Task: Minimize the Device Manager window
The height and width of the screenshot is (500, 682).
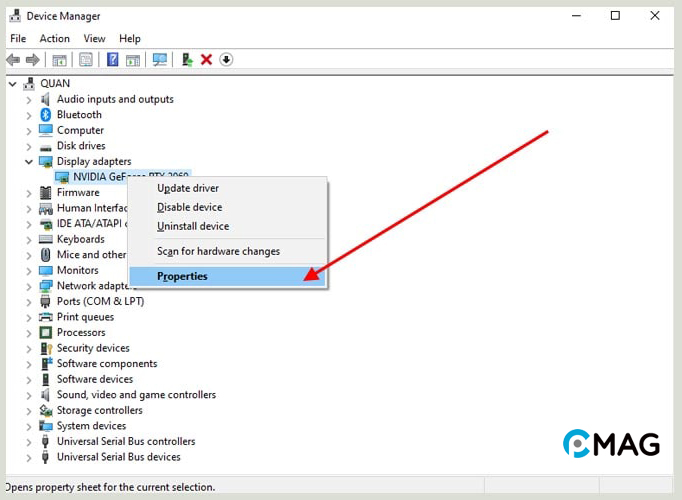Action: point(576,16)
